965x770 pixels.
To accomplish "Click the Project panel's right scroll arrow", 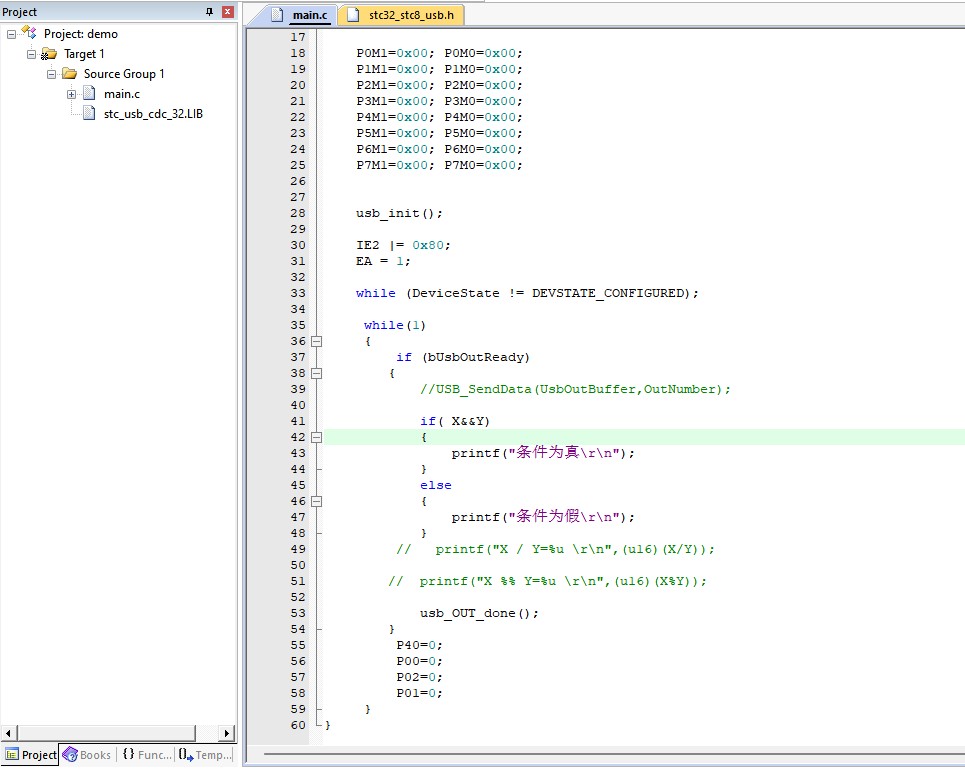I will point(226,733).
